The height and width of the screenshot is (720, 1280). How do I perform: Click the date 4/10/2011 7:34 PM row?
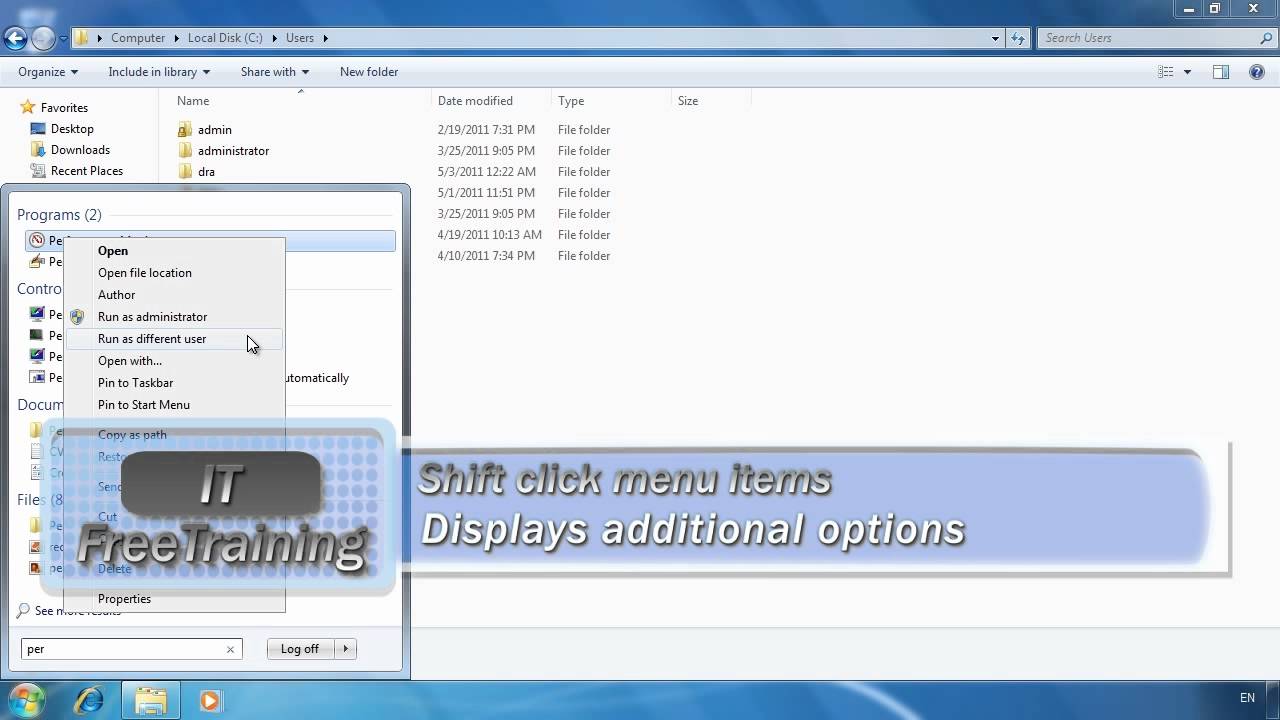(485, 256)
